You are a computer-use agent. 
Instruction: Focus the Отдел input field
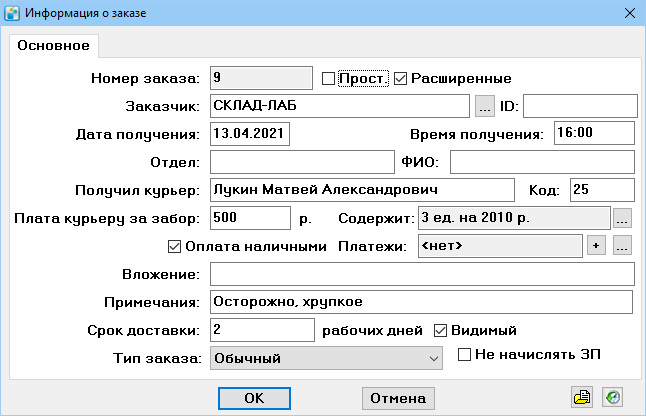pyautogui.click(x=302, y=162)
